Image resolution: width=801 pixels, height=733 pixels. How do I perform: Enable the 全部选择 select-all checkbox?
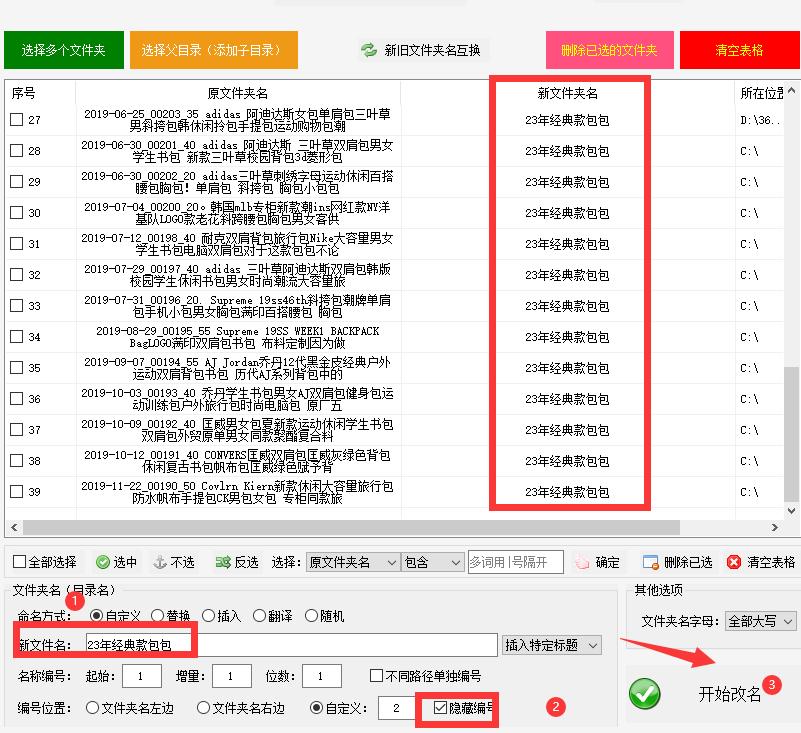(x=17, y=563)
